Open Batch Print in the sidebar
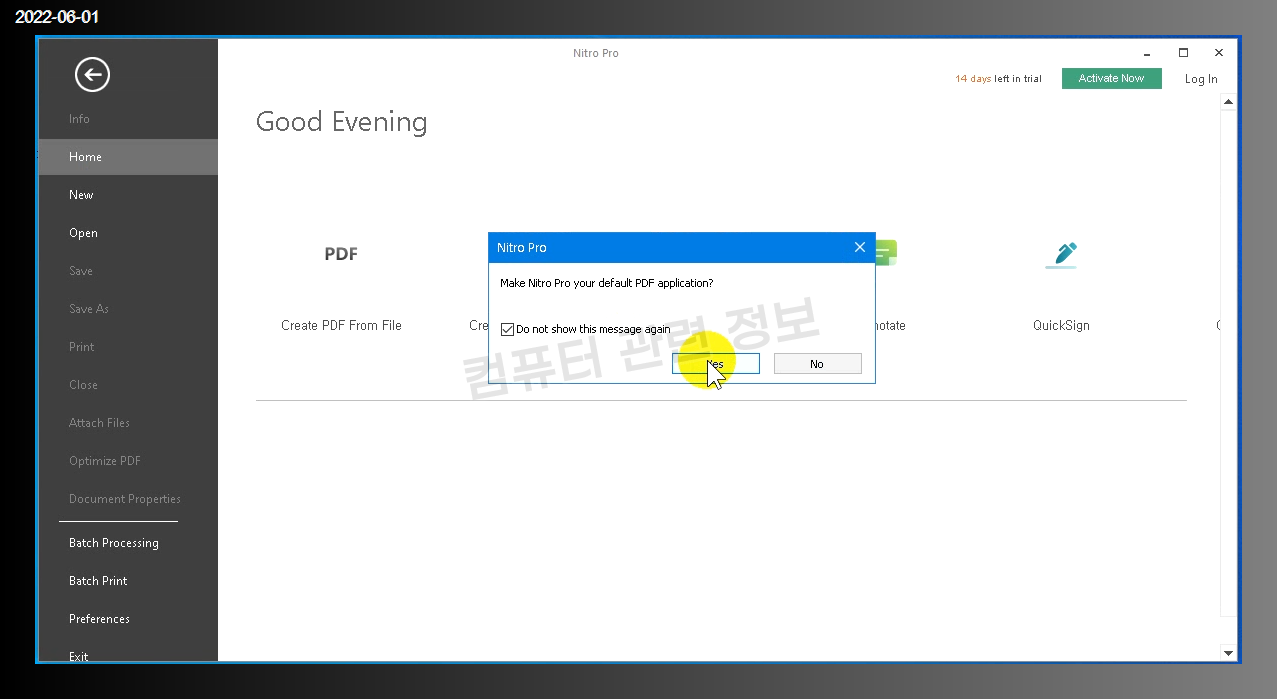The height and width of the screenshot is (699, 1277). tap(128, 581)
